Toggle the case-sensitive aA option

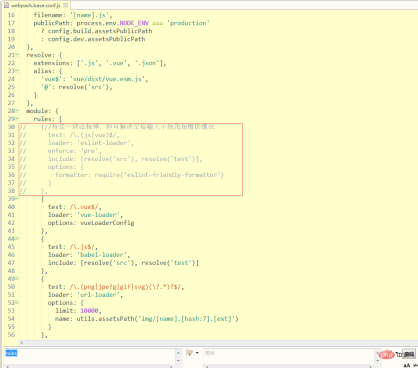point(407,366)
